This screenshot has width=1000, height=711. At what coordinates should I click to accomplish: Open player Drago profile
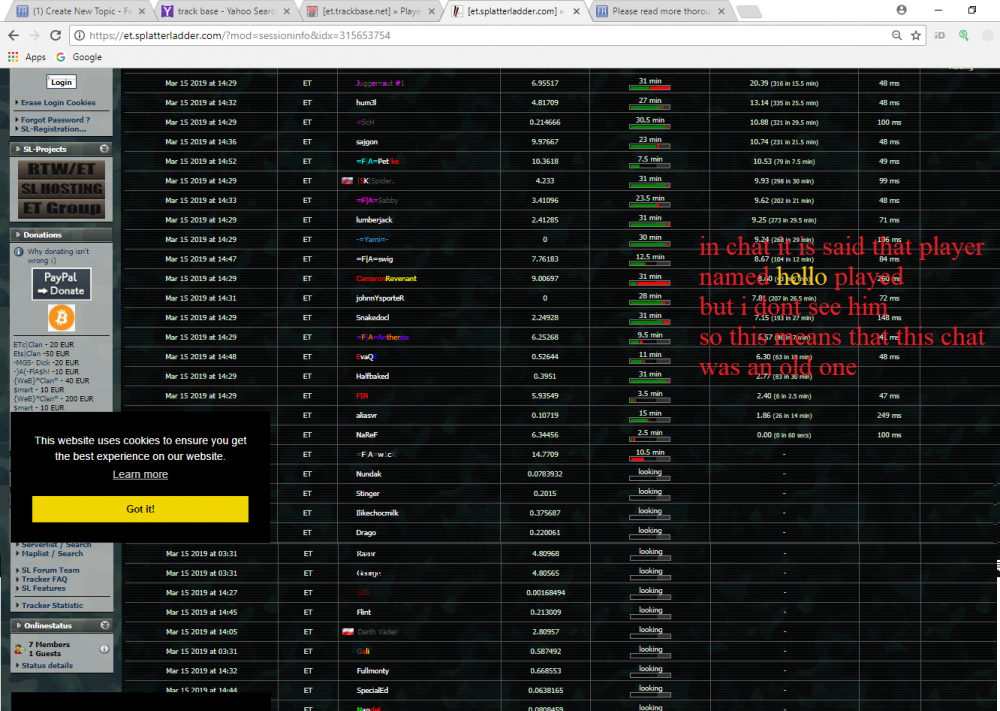click(x=366, y=532)
